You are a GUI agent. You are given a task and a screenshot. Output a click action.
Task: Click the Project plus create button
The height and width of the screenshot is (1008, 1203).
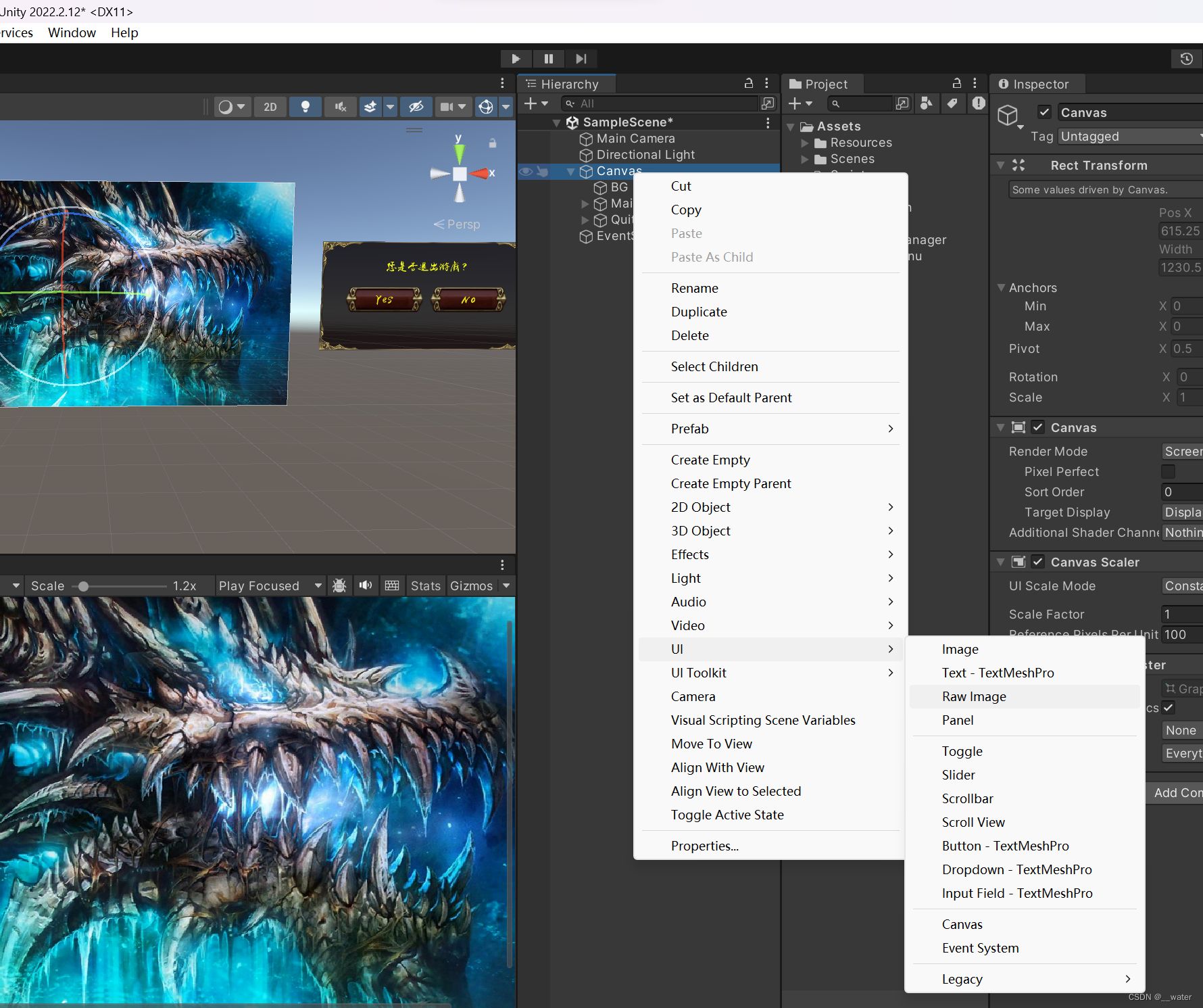[800, 103]
